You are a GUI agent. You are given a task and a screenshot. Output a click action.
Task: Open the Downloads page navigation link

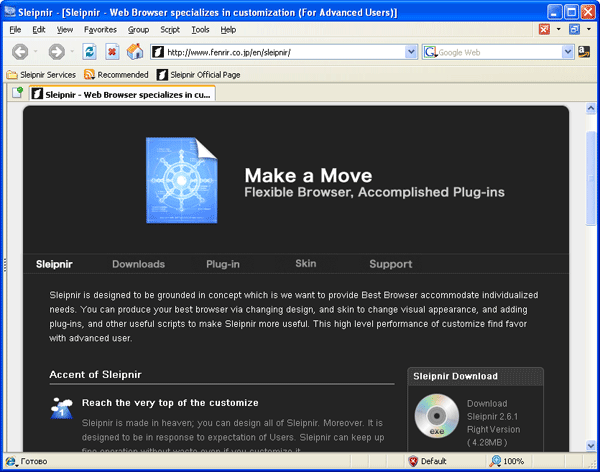click(x=139, y=264)
